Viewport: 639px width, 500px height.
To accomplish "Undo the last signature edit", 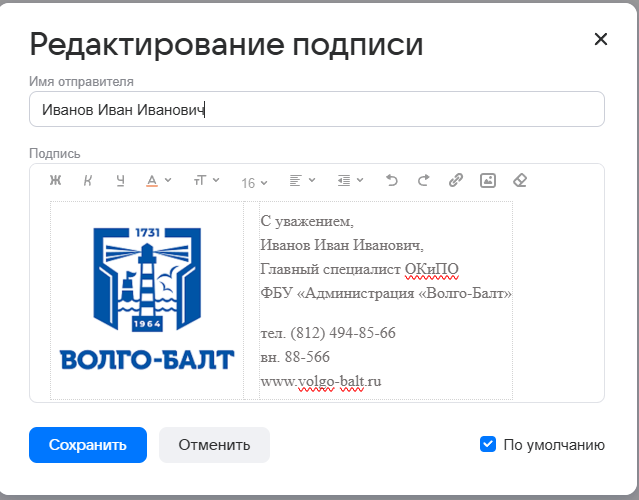I will 391,181.
